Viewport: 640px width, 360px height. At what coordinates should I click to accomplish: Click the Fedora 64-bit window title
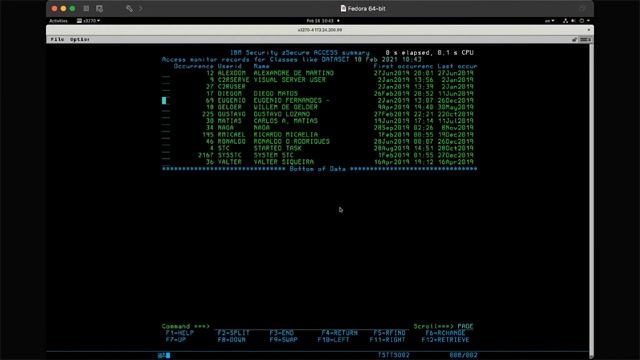(x=363, y=9)
